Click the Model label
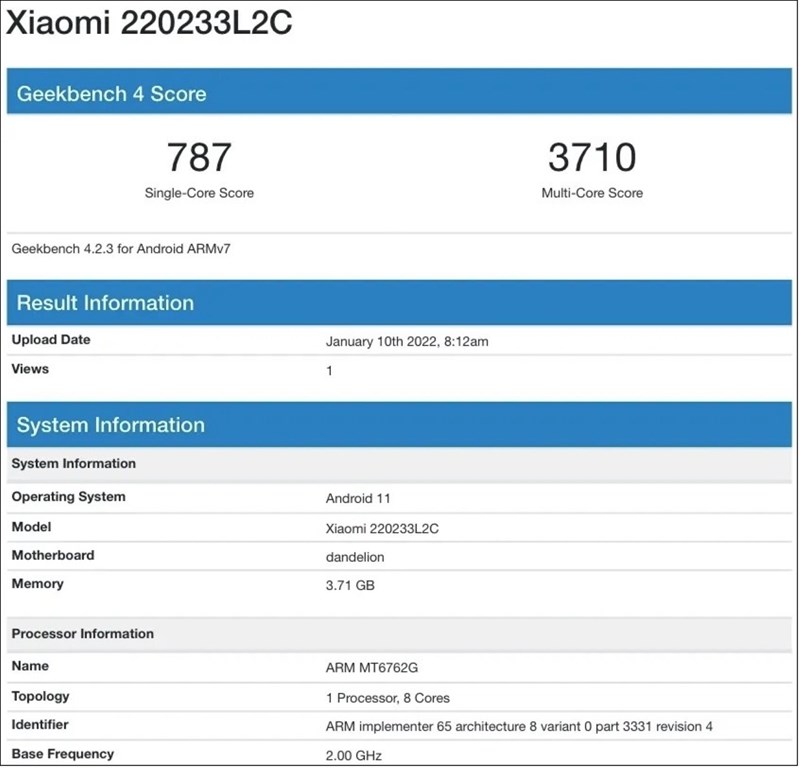The width and height of the screenshot is (800, 768). click(31, 527)
